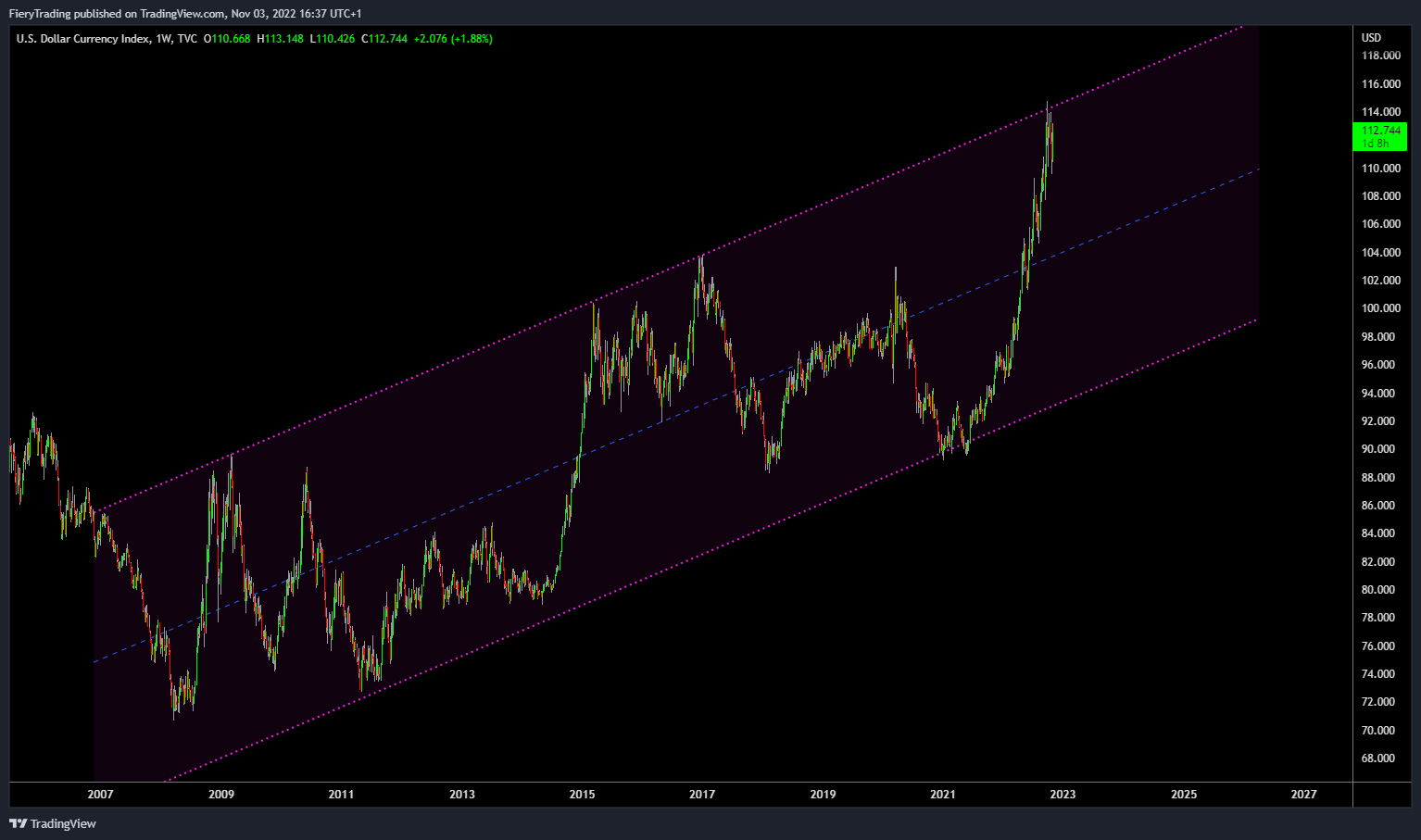The height and width of the screenshot is (840, 1421).
Task: Click the high value H113.148
Action: coord(280,39)
